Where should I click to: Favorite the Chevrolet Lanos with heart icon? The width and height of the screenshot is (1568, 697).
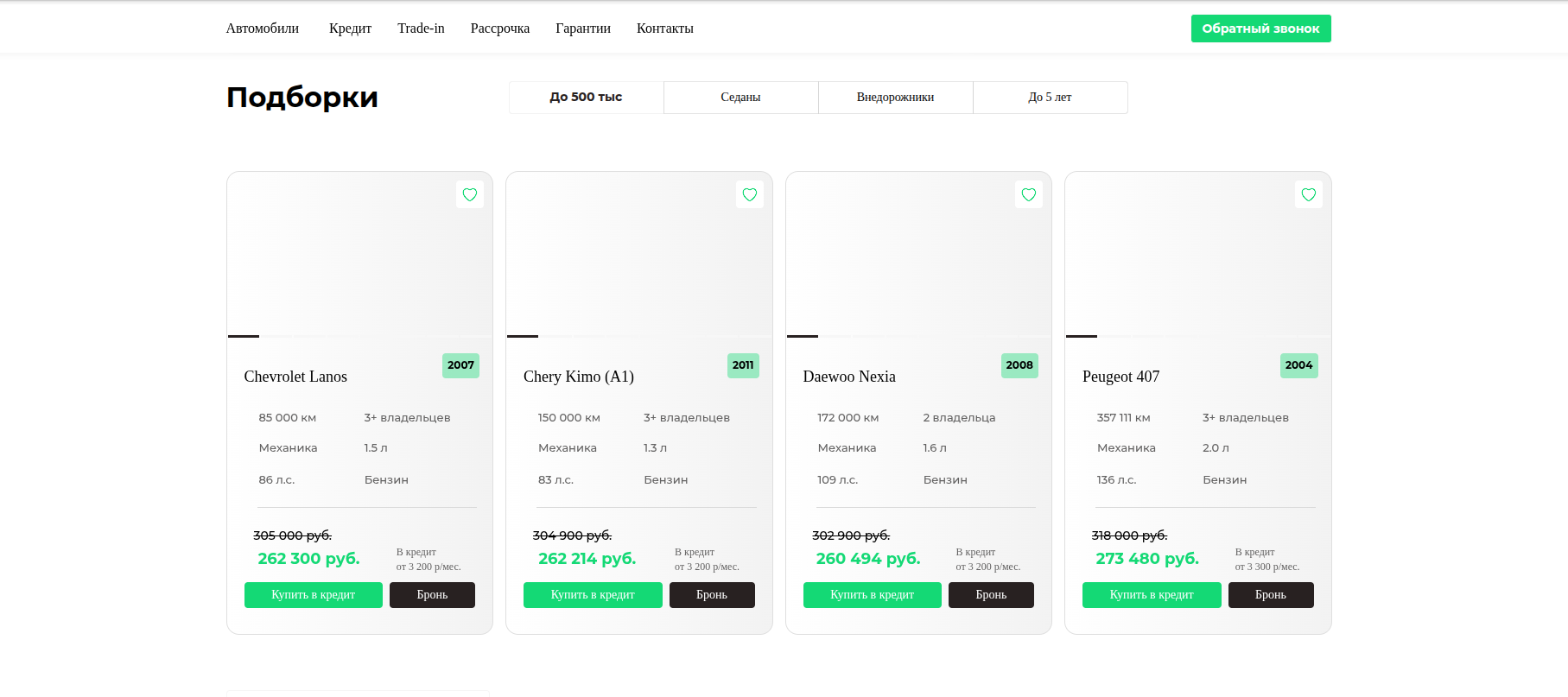click(470, 195)
